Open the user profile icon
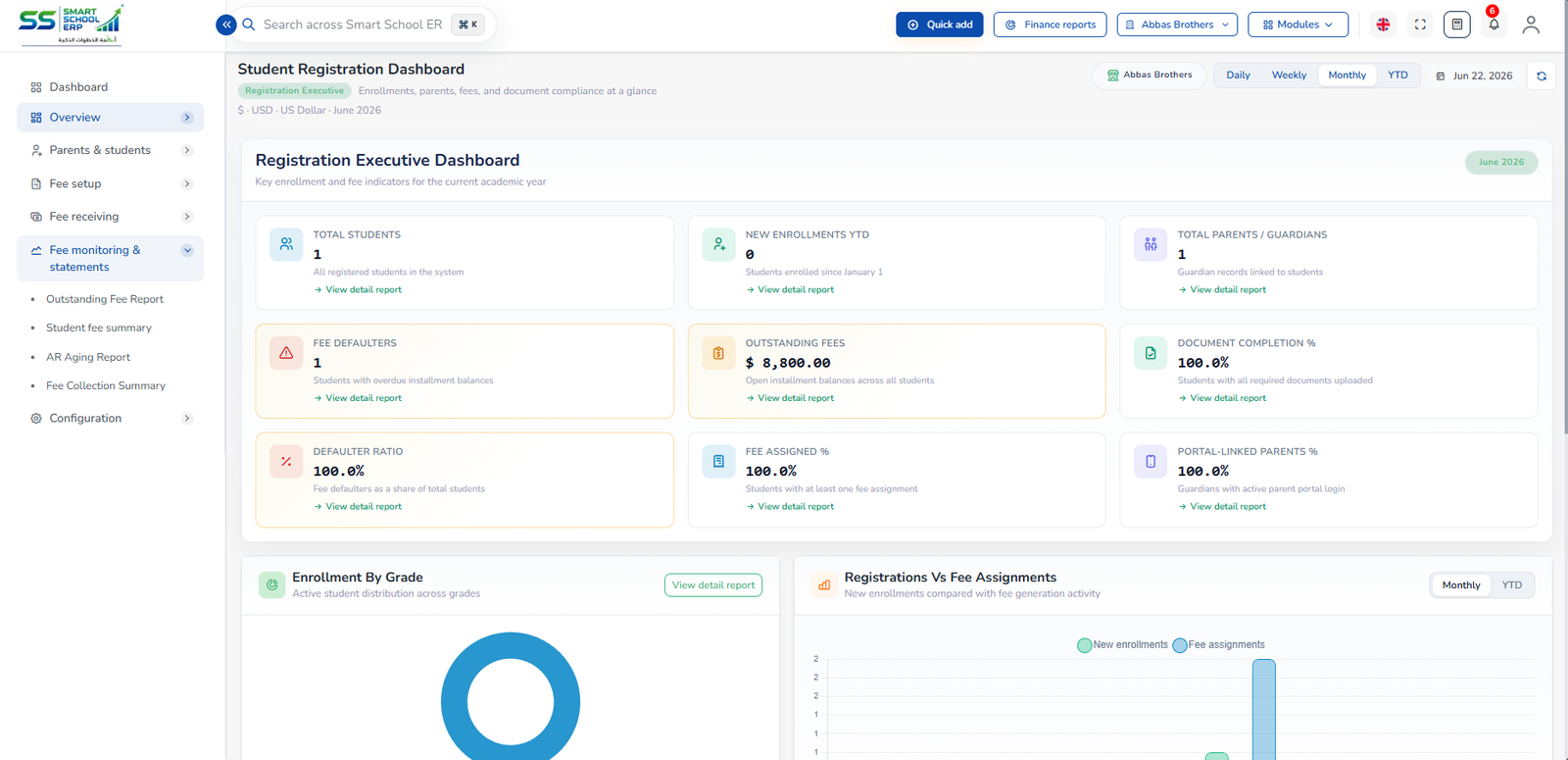 pos(1531,25)
